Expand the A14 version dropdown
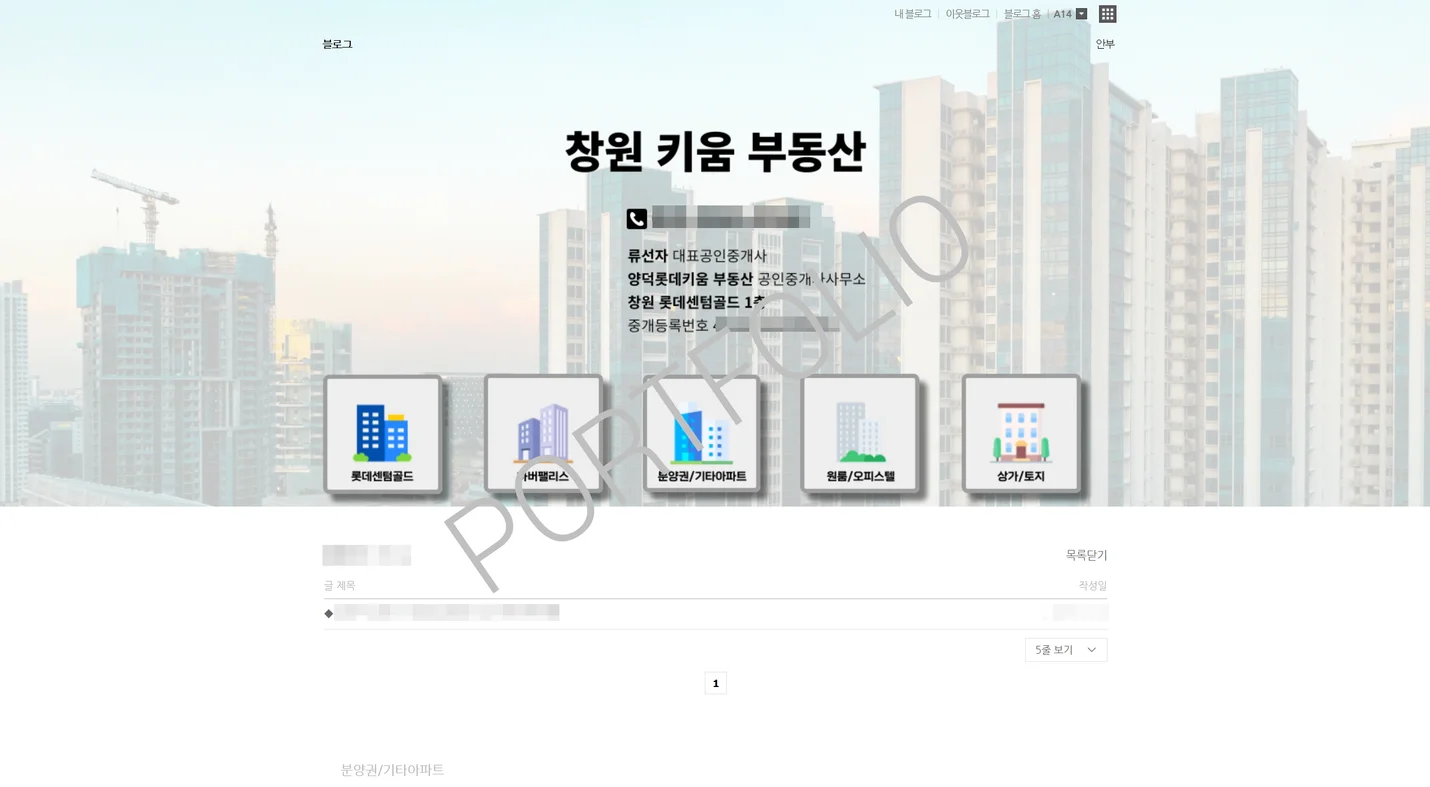 (x=1080, y=14)
